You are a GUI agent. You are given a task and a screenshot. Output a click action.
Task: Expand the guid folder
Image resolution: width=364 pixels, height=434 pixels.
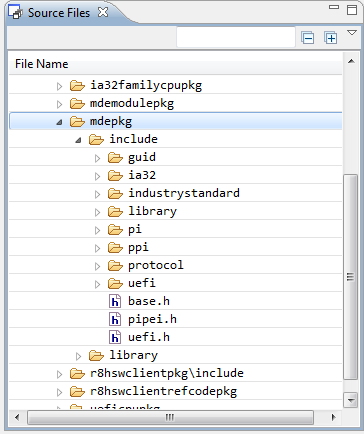tap(97, 159)
